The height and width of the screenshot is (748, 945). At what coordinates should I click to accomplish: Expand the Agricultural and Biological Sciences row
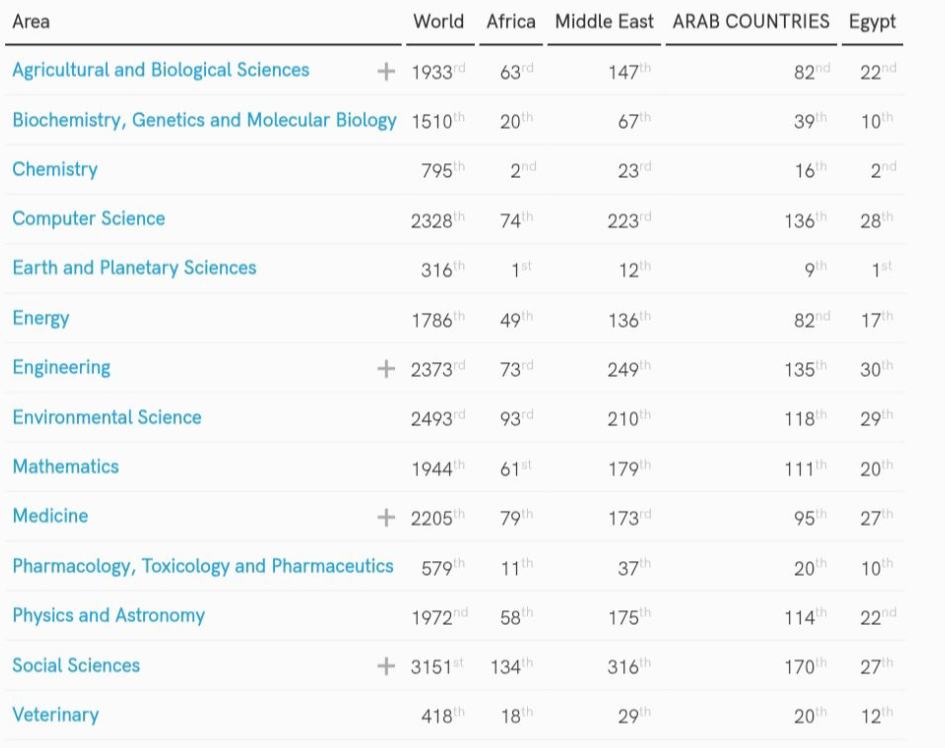pos(386,71)
